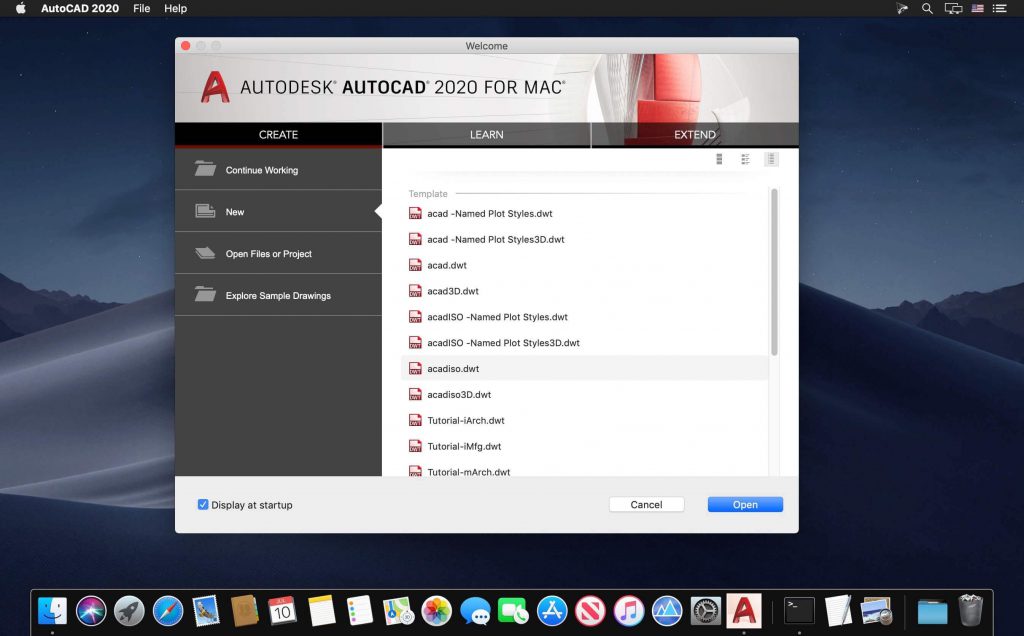Image resolution: width=1024 pixels, height=636 pixels.
Task: Select the detailed list view icon
Action: (745, 158)
